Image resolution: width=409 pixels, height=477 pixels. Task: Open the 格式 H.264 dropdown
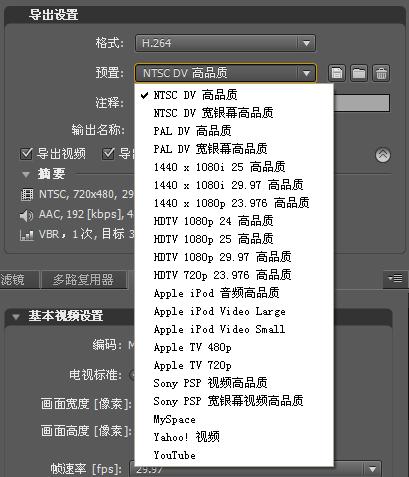pyautogui.click(x=225, y=43)
